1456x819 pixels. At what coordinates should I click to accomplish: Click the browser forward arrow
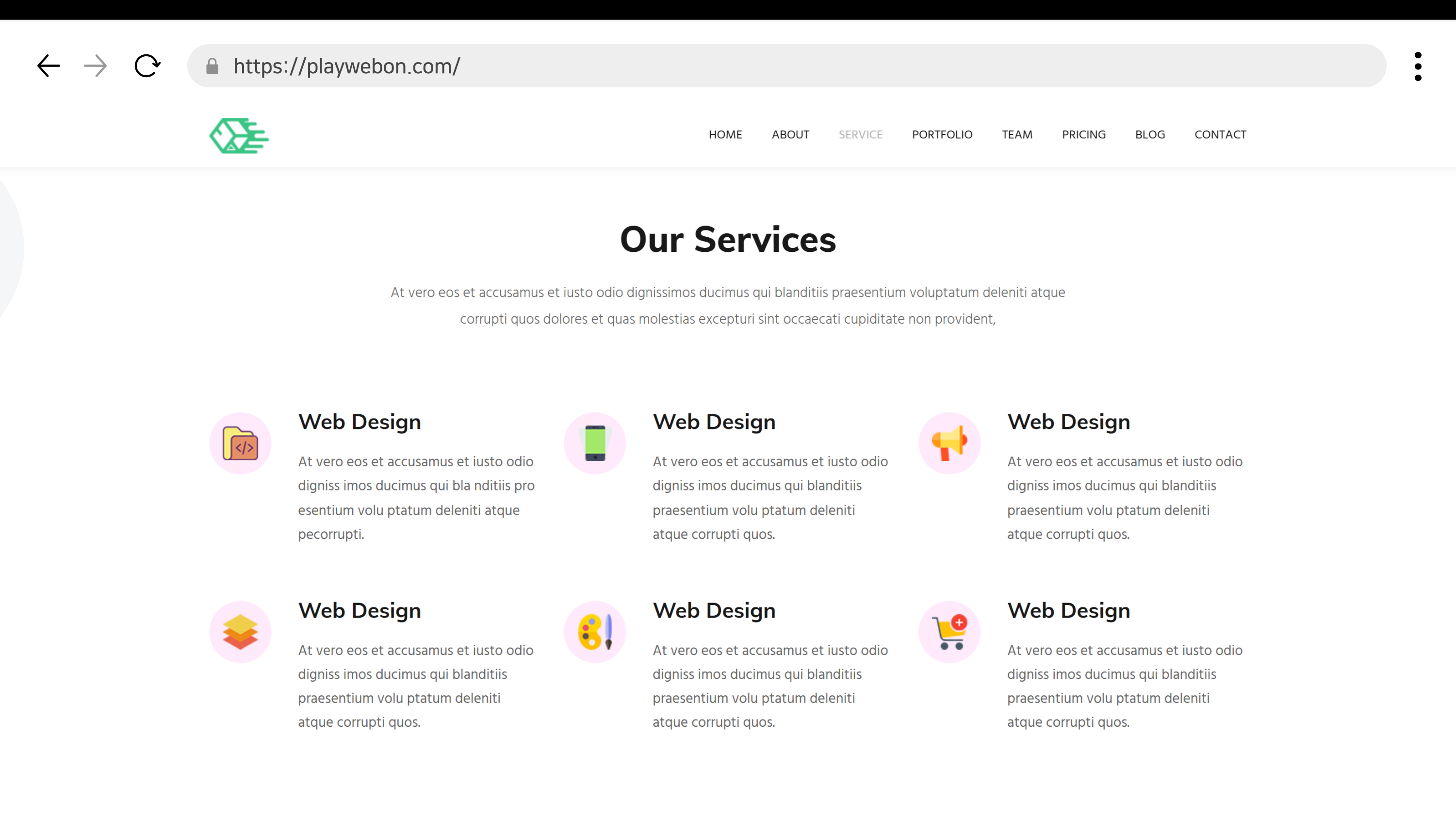pyautogui.click(x=95, y=66)
